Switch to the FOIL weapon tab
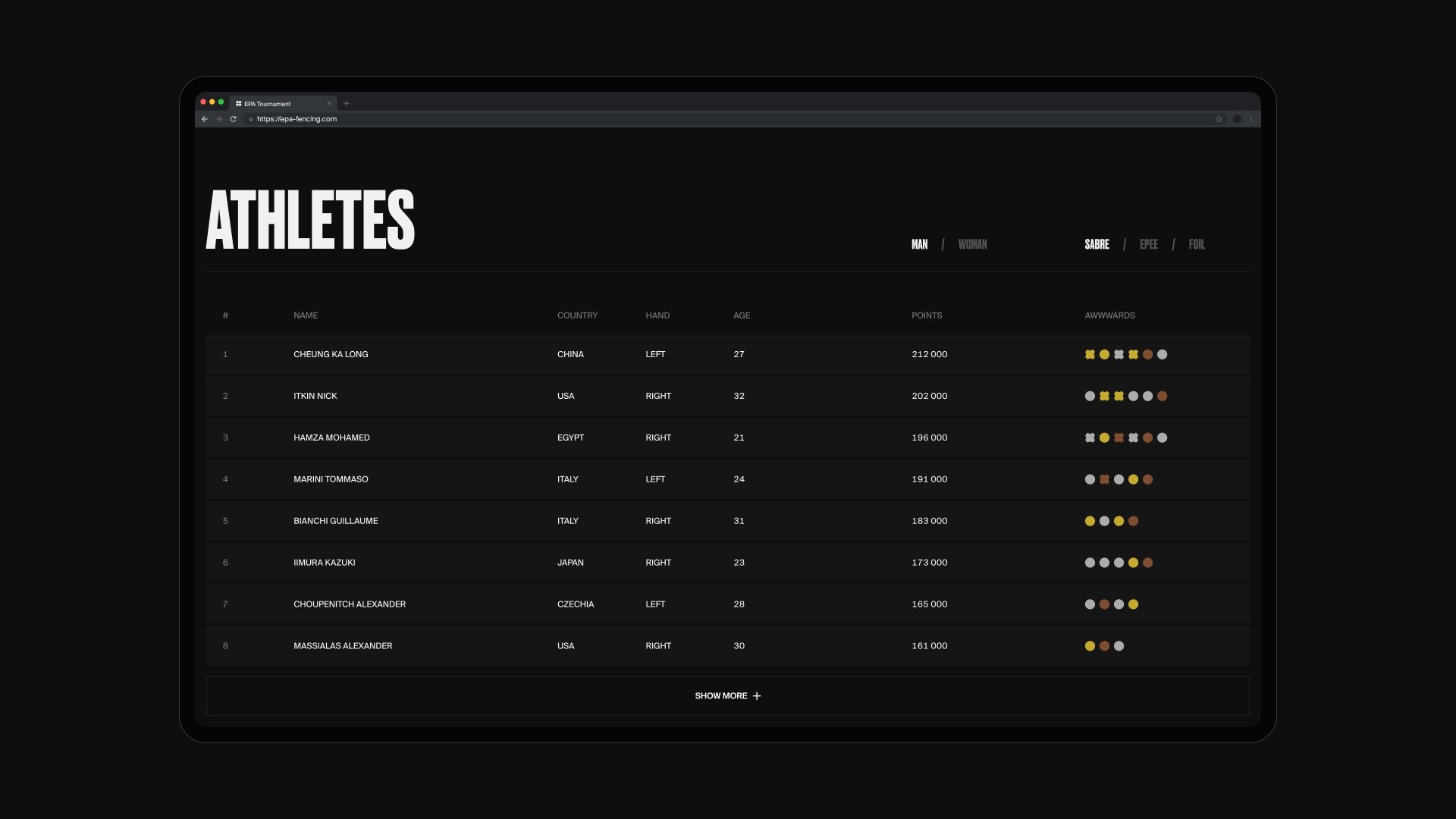 coord(1196,244)
